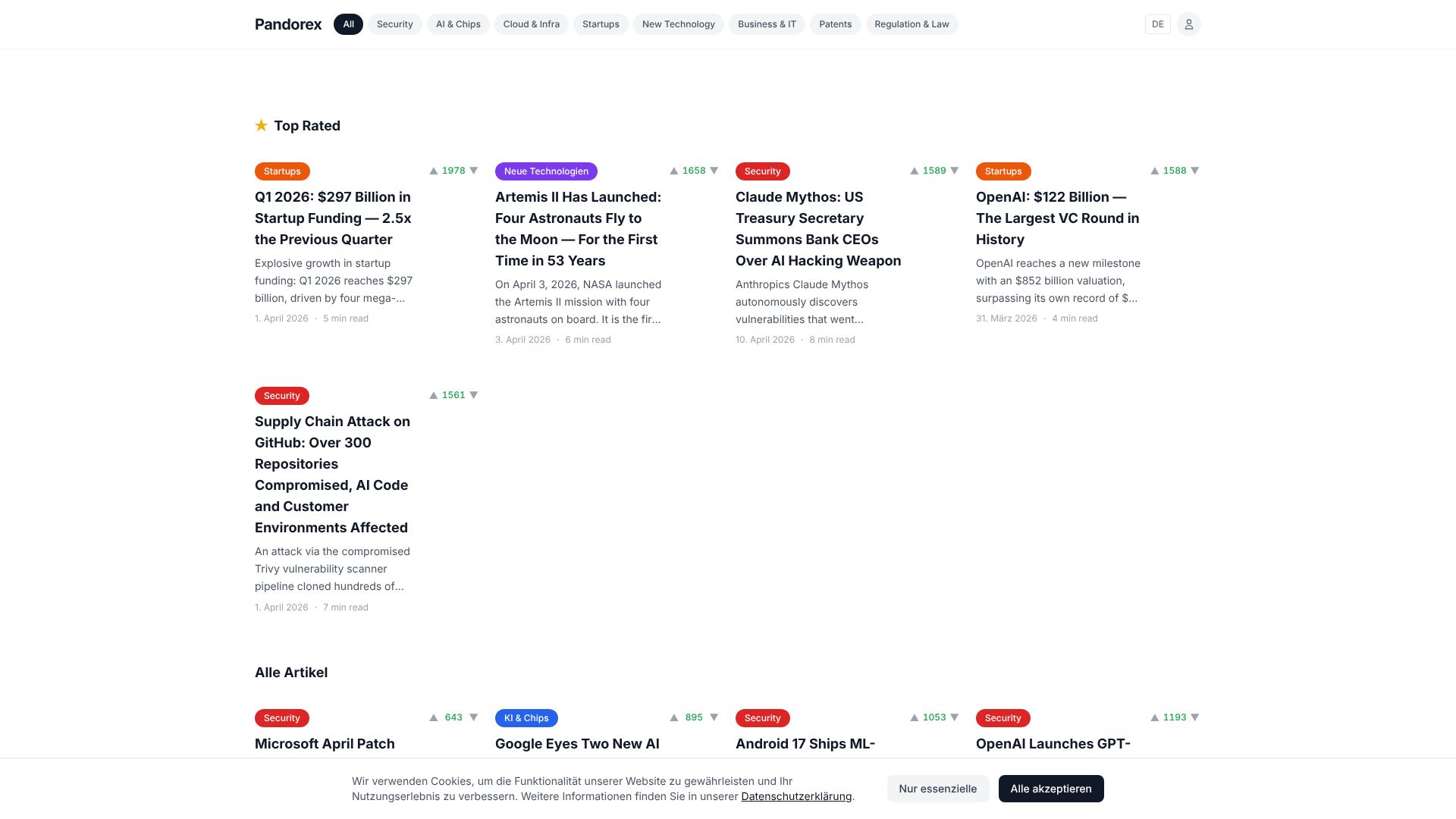Screen dimensions: 1456x819
Task: Open the Business & IT category
Action: pos(767,24)
